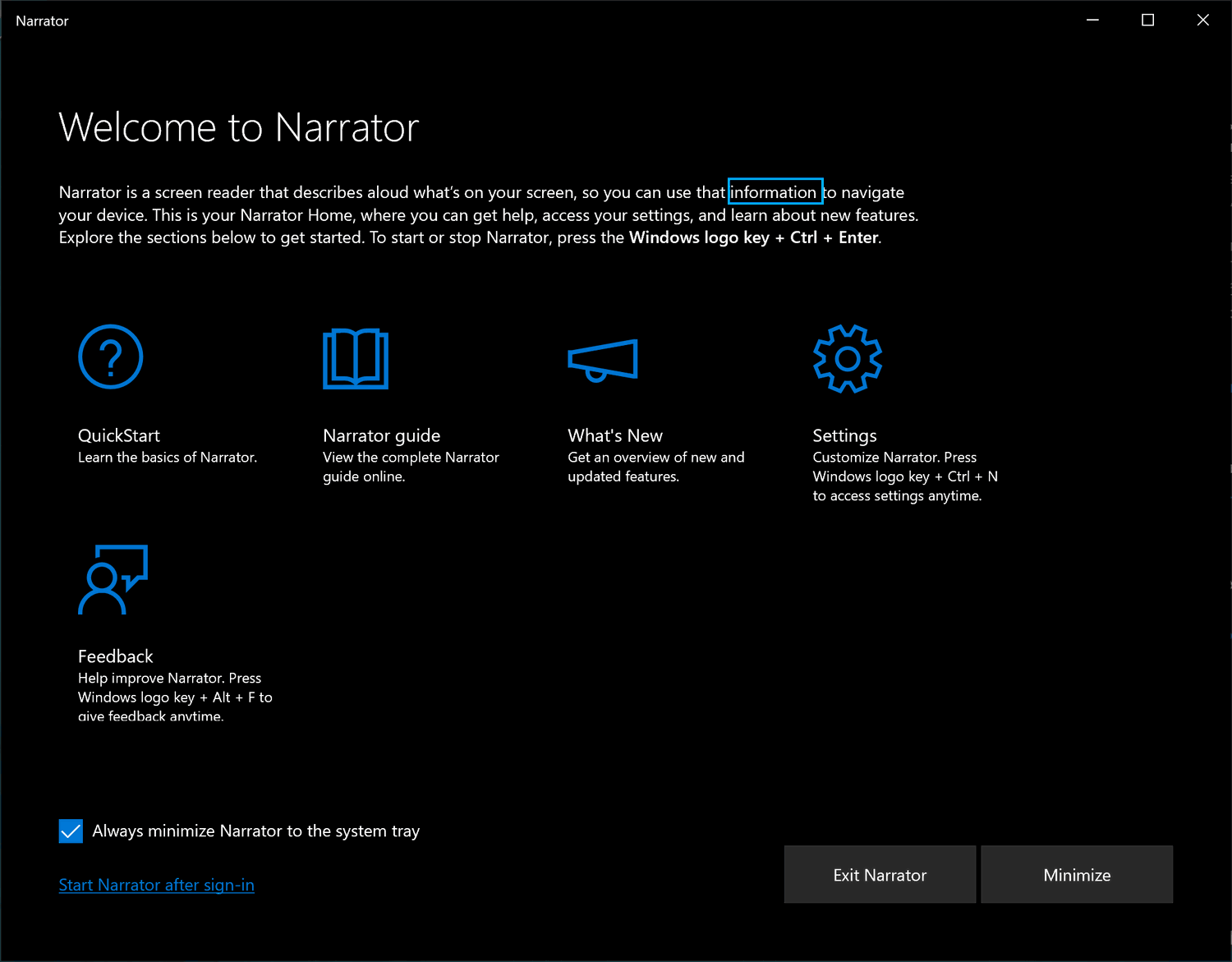The height and width of the screenshot is (962, 1232).
Task: Select the What's New heading text
Action: pyautogui.click(x=615, y=435)
